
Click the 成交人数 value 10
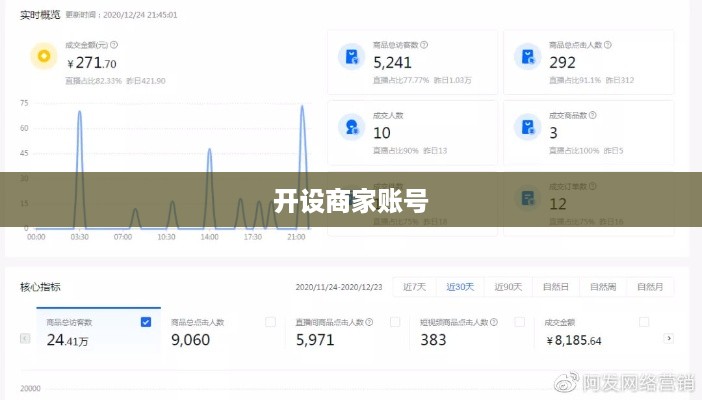click(x=382, y=133)
